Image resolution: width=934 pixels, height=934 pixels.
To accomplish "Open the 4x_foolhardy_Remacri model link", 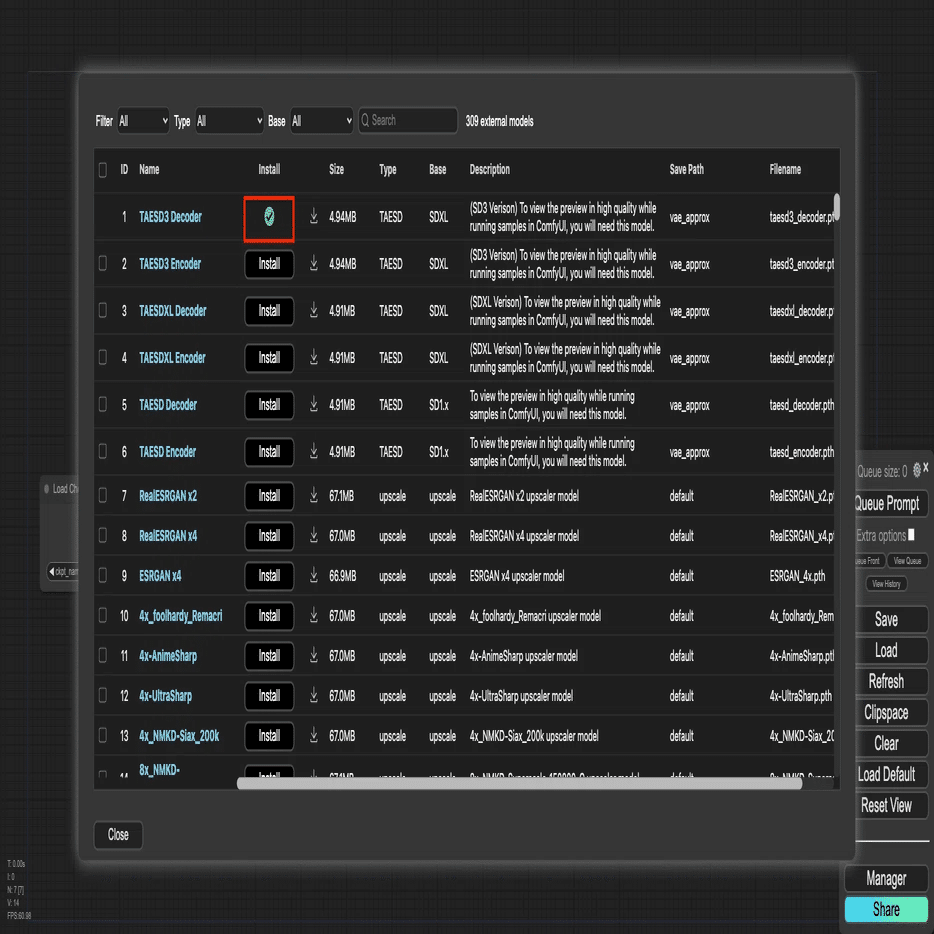I will tap(180, 616).
